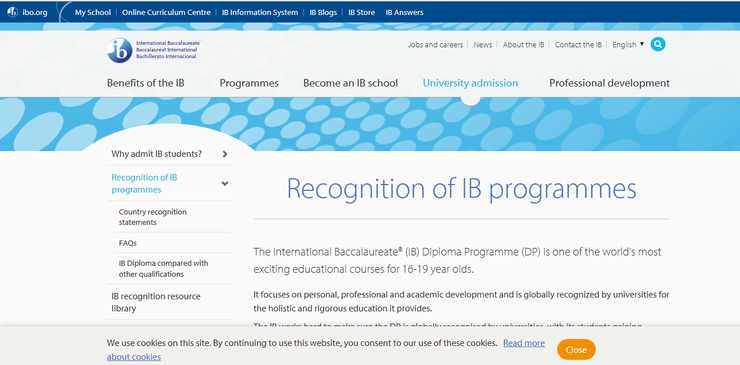Open IB Answers link
This screenshot has width=740, height=365.
[x=404, y=12]
